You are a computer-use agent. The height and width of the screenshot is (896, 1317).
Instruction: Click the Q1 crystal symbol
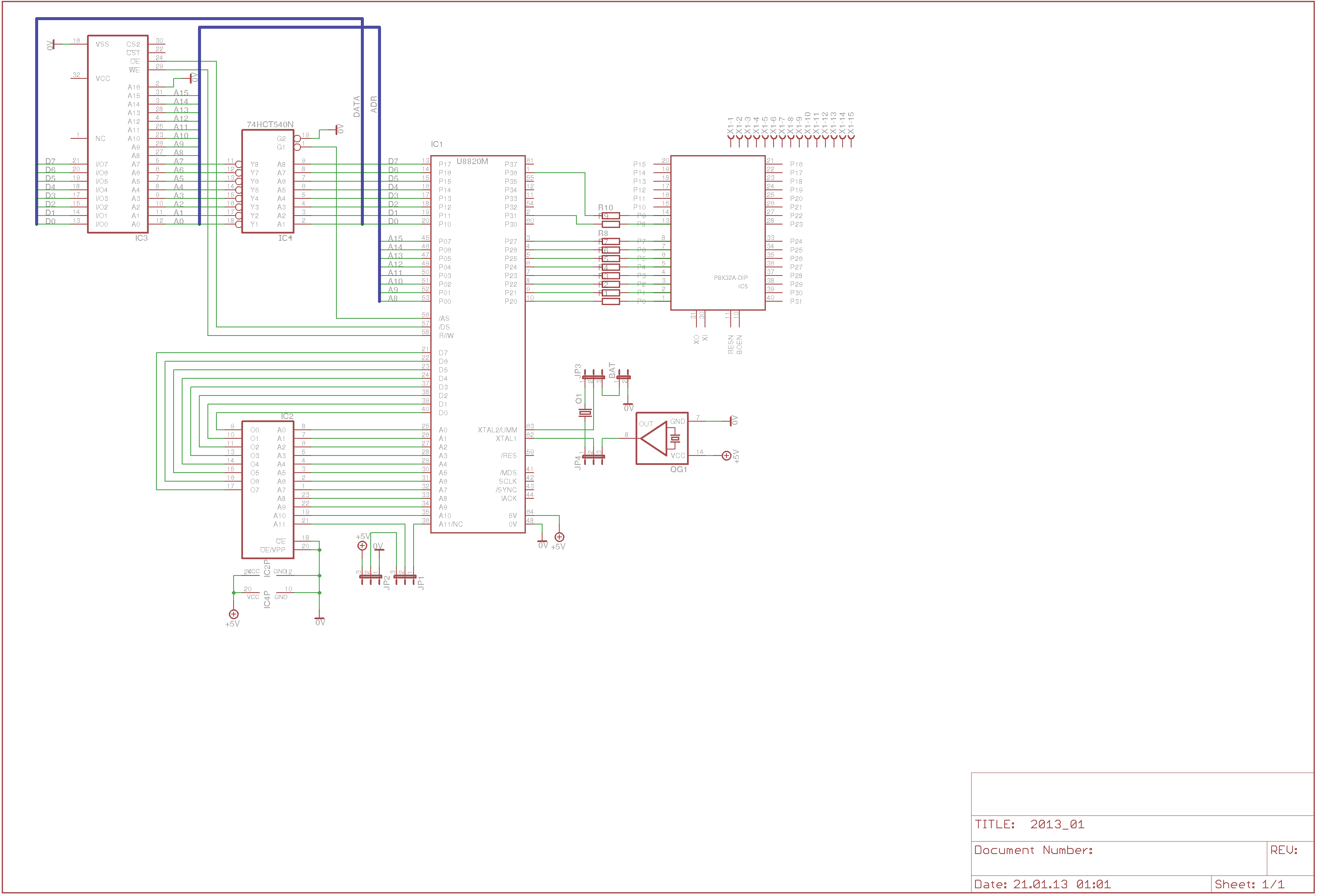(585, 413)
